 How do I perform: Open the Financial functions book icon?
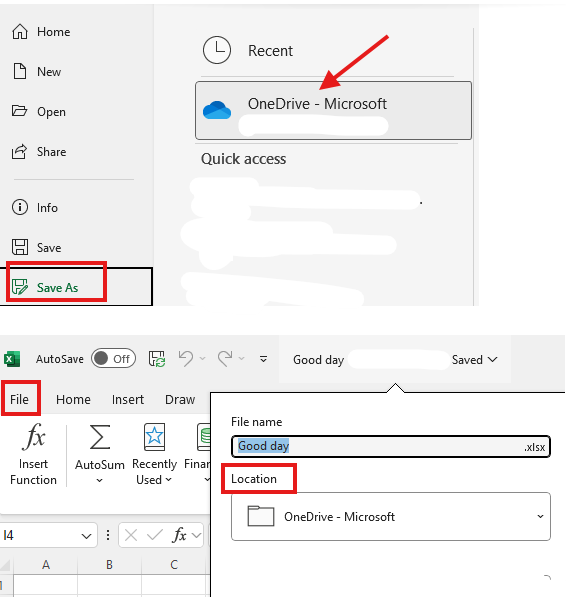click(204, 437)
